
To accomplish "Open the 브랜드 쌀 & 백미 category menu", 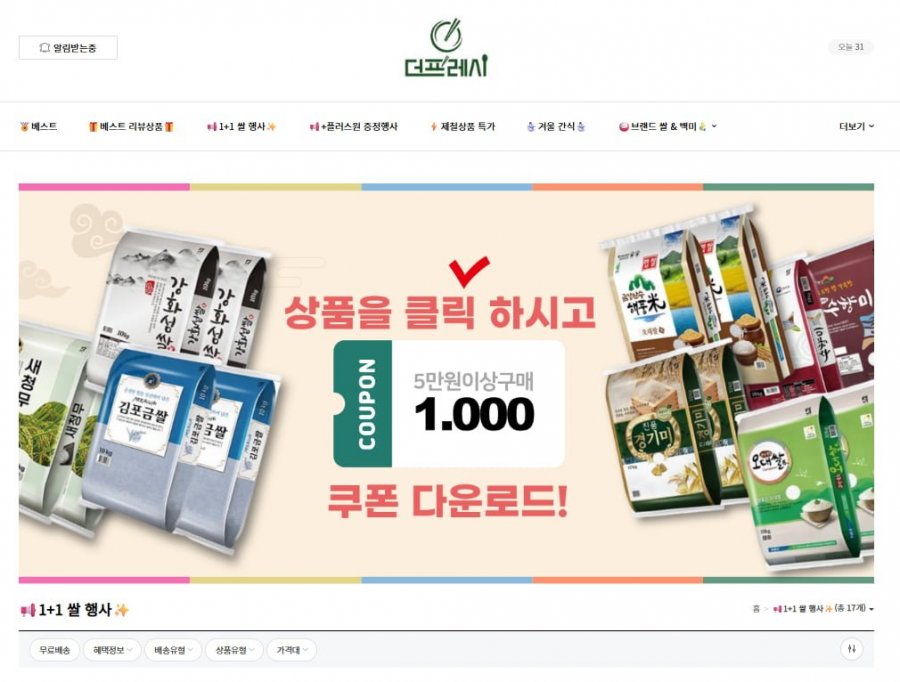I will (x=668, y=126).
